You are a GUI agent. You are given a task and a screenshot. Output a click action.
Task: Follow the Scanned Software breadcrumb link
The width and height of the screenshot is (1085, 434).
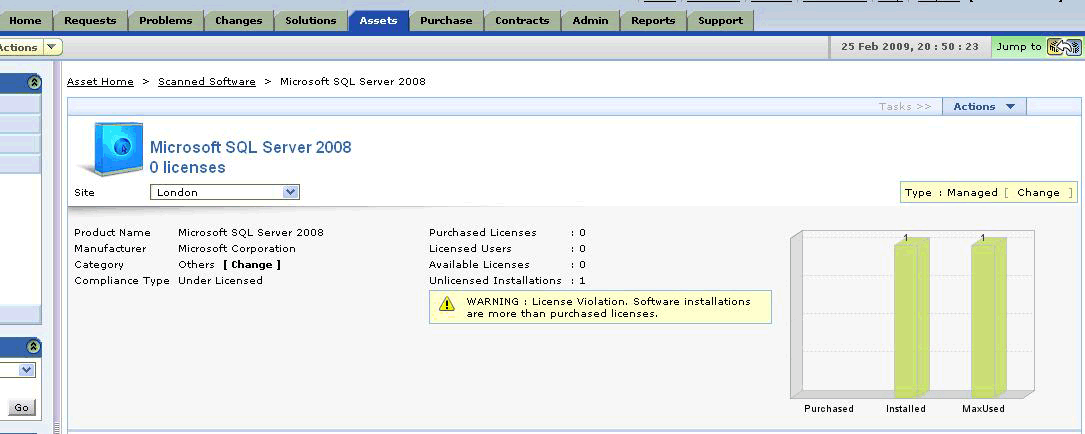[x=207, y=82]
